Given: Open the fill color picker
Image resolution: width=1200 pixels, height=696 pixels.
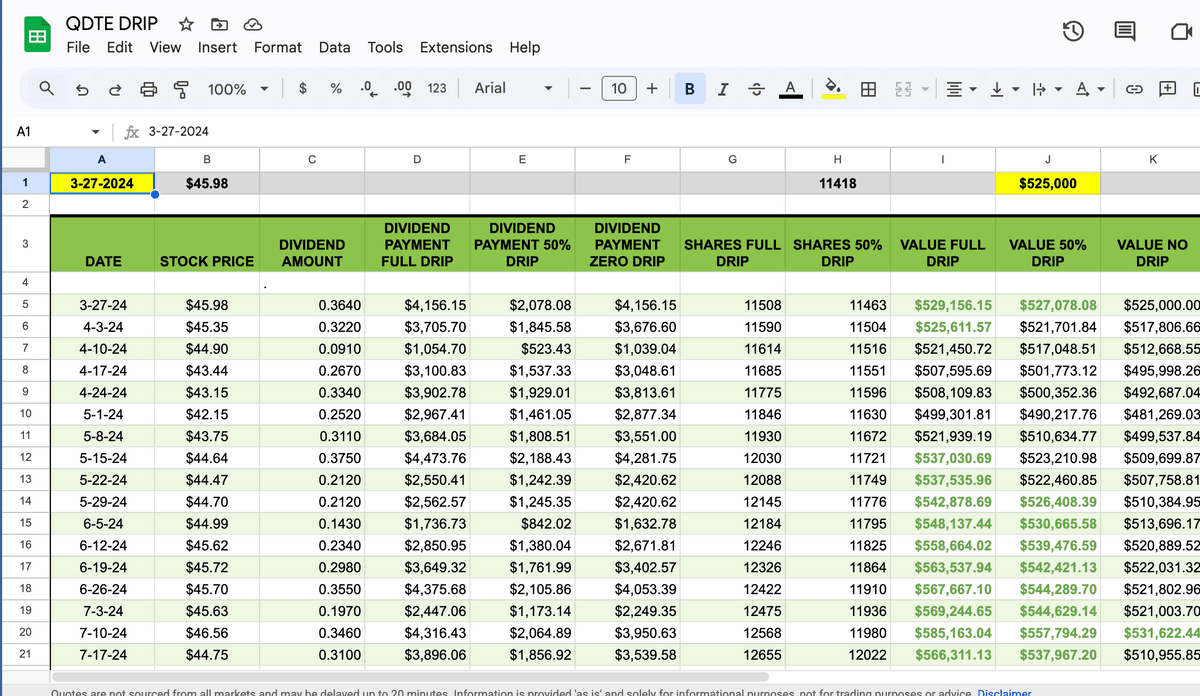Looking at the screenshot, I should pos(833,89).
